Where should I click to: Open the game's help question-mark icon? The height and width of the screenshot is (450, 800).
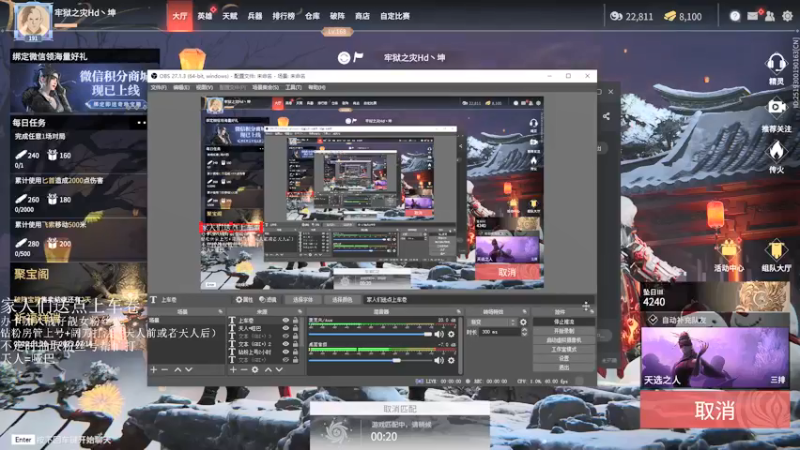735,16
